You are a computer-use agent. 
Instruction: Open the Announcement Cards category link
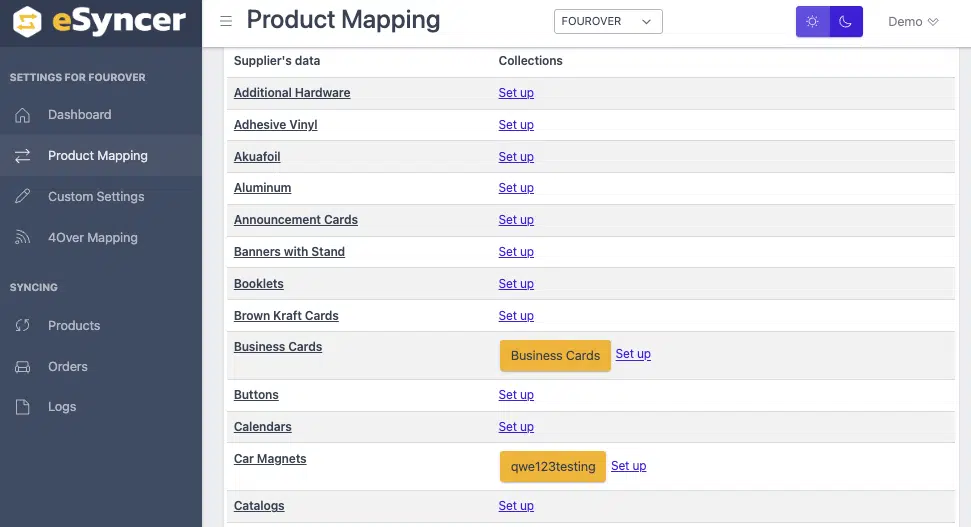click(x=295, y=220)
